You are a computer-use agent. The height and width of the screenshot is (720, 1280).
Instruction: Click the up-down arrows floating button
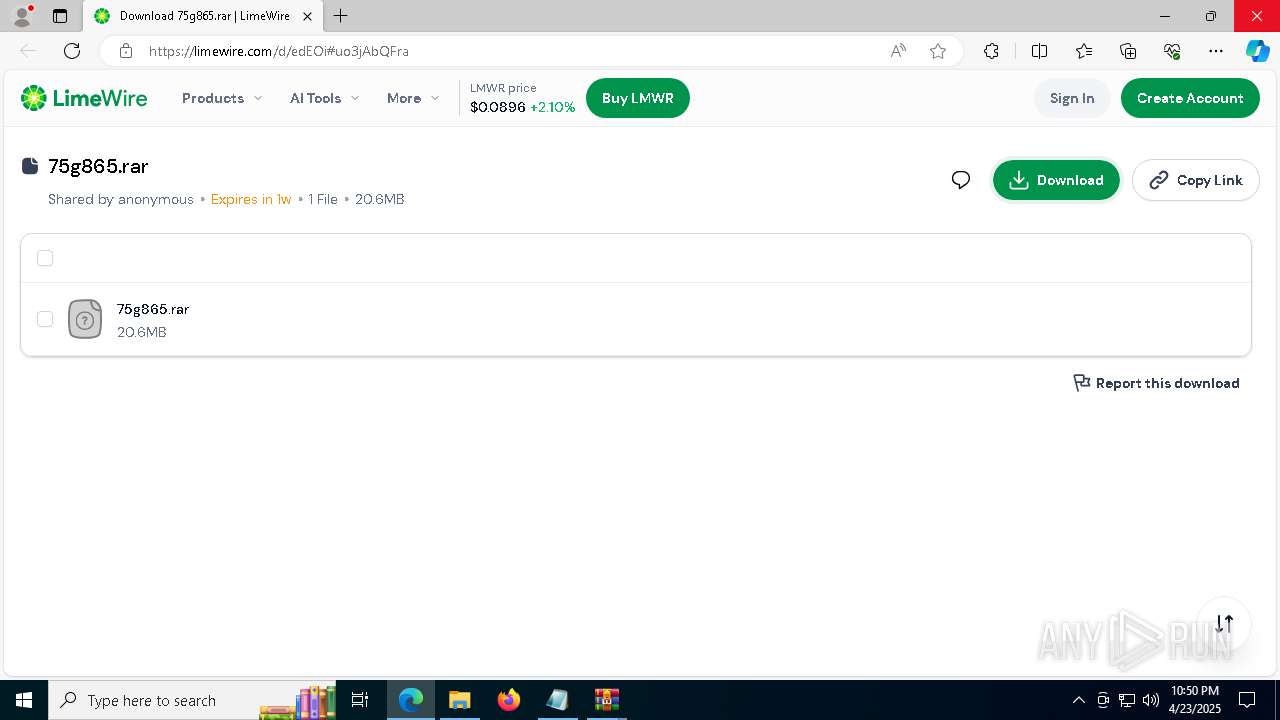pyautogui.click(x=1224, y=624)
